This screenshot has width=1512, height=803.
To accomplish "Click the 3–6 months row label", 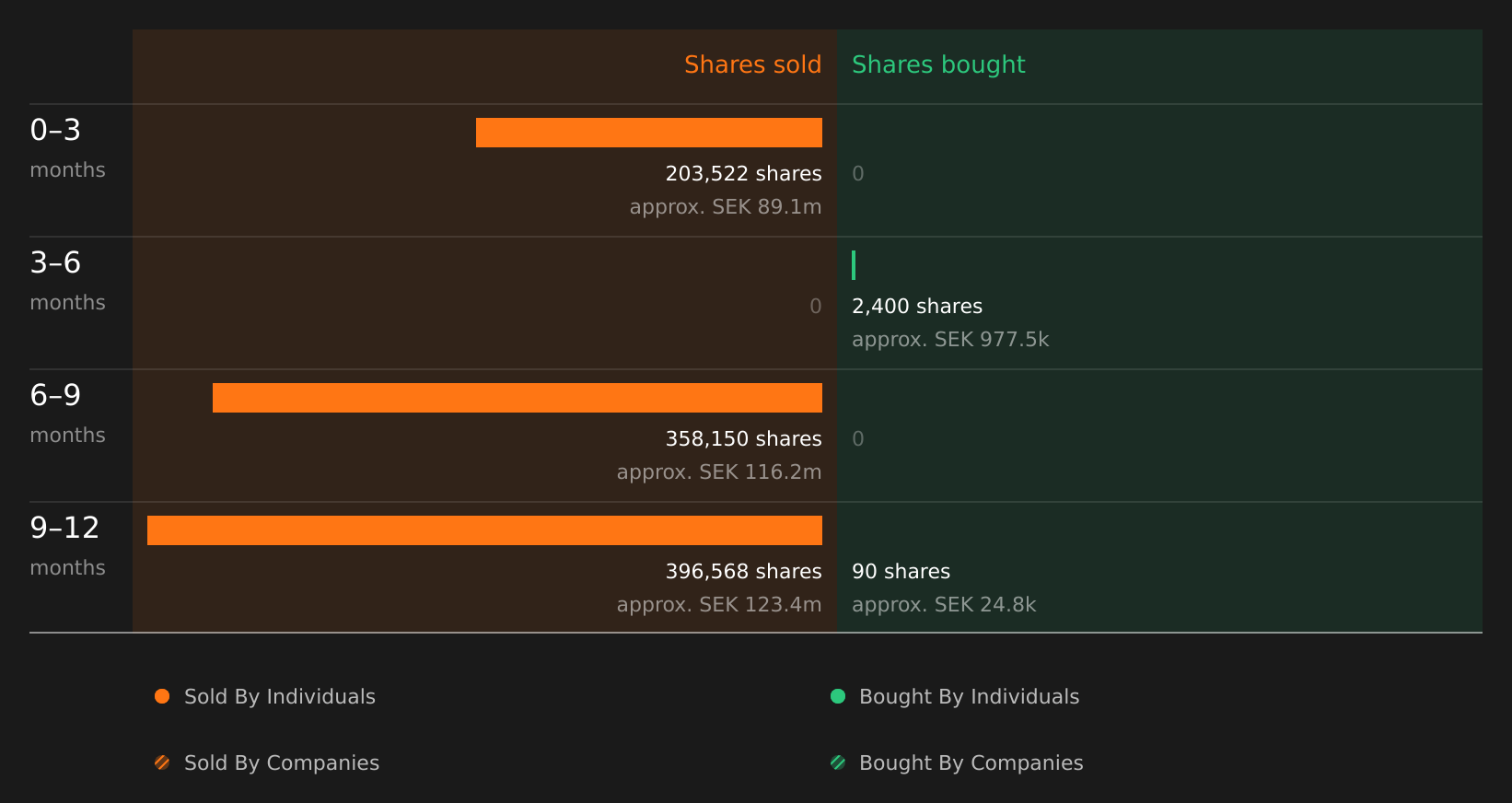I will (67, 281).
